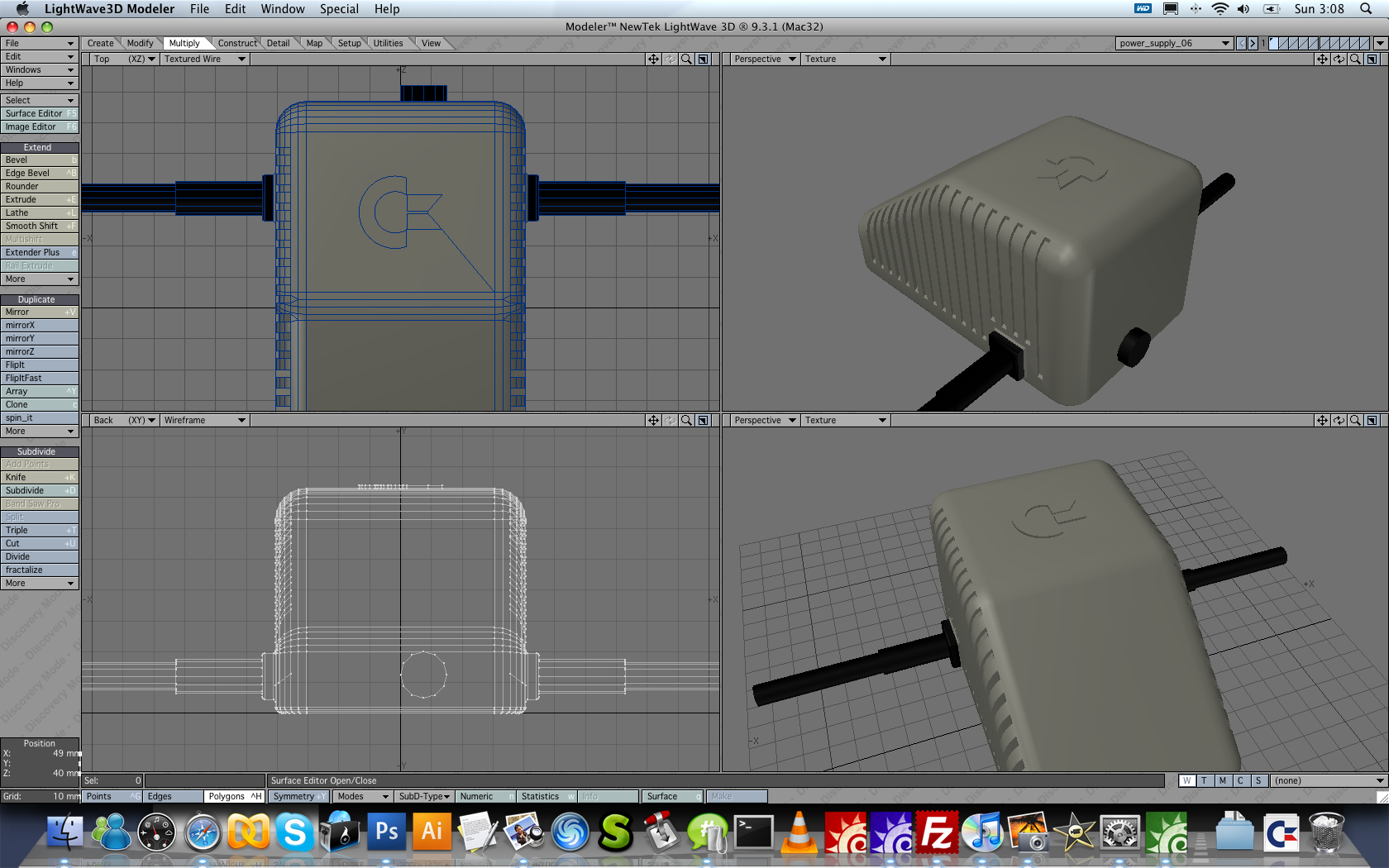Click zoom magnifier in upper Perspective viewport
The width and height of the screenshot is (1389, 868).
[1355, 60]
